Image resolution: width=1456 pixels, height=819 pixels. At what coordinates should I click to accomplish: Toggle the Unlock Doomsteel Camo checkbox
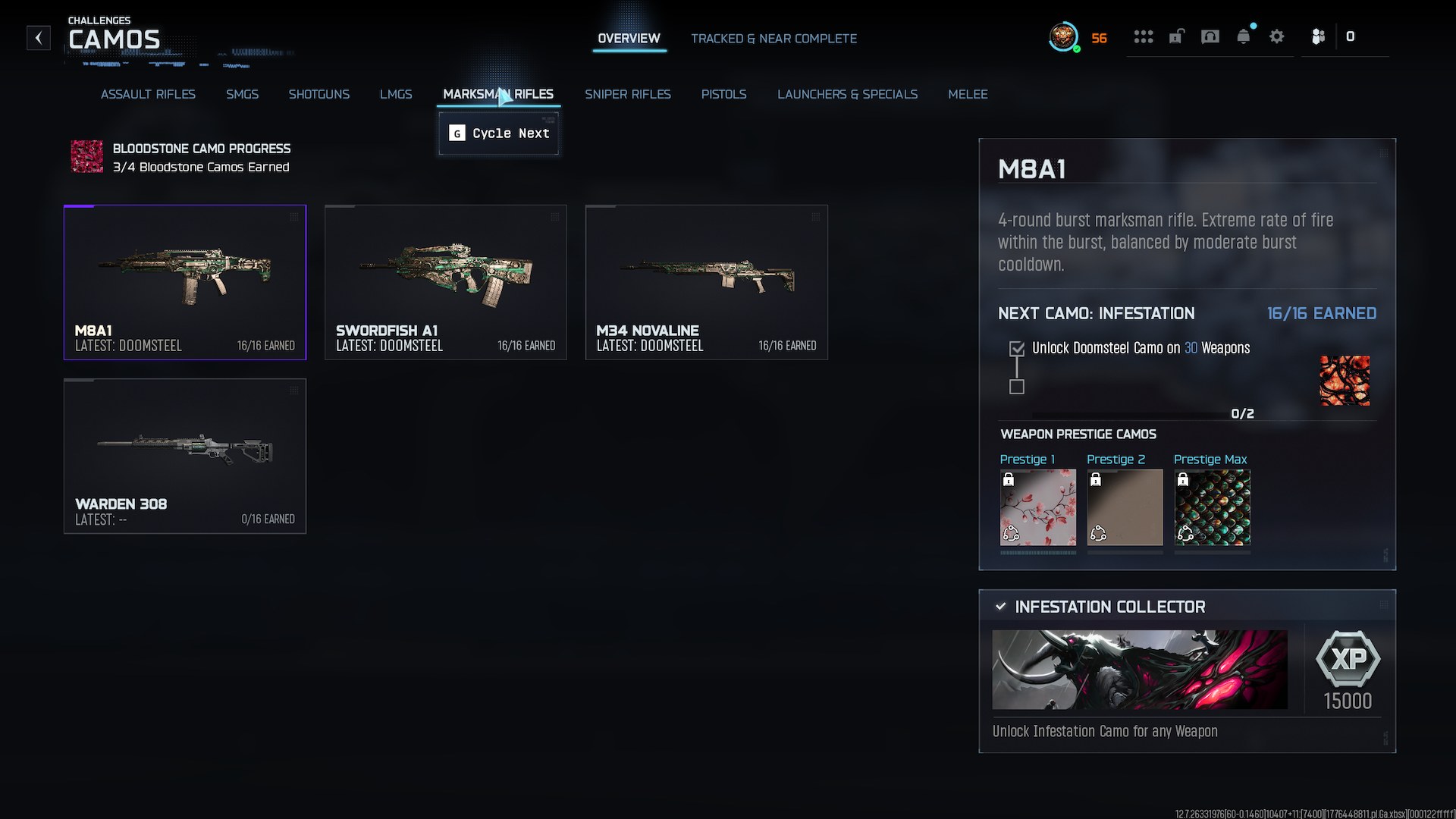[1017, 349]
